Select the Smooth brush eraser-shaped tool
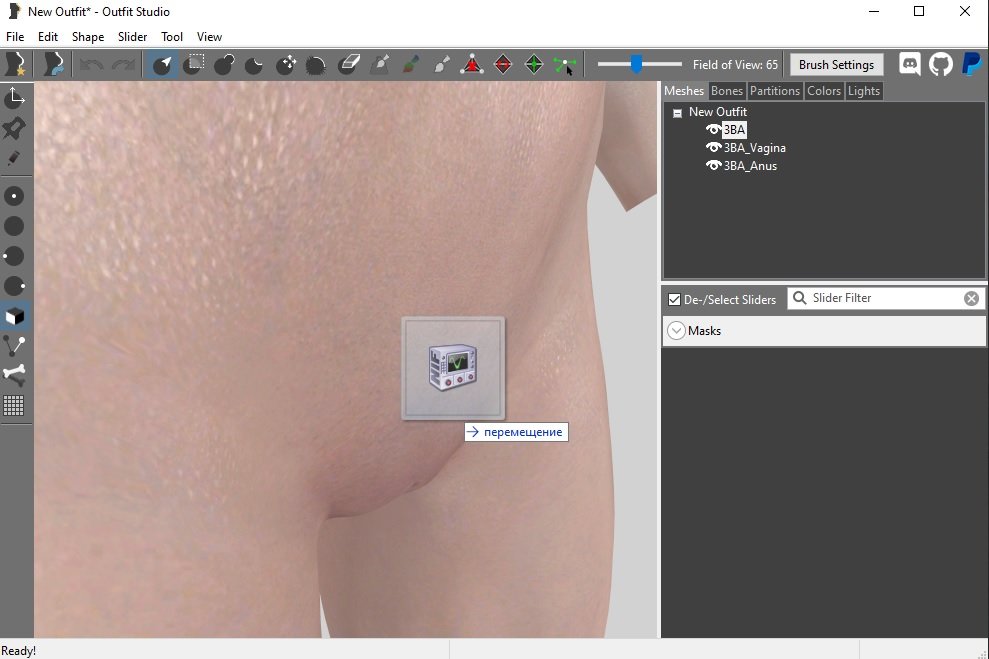989x659 pixels. click(x=348, y=65)
